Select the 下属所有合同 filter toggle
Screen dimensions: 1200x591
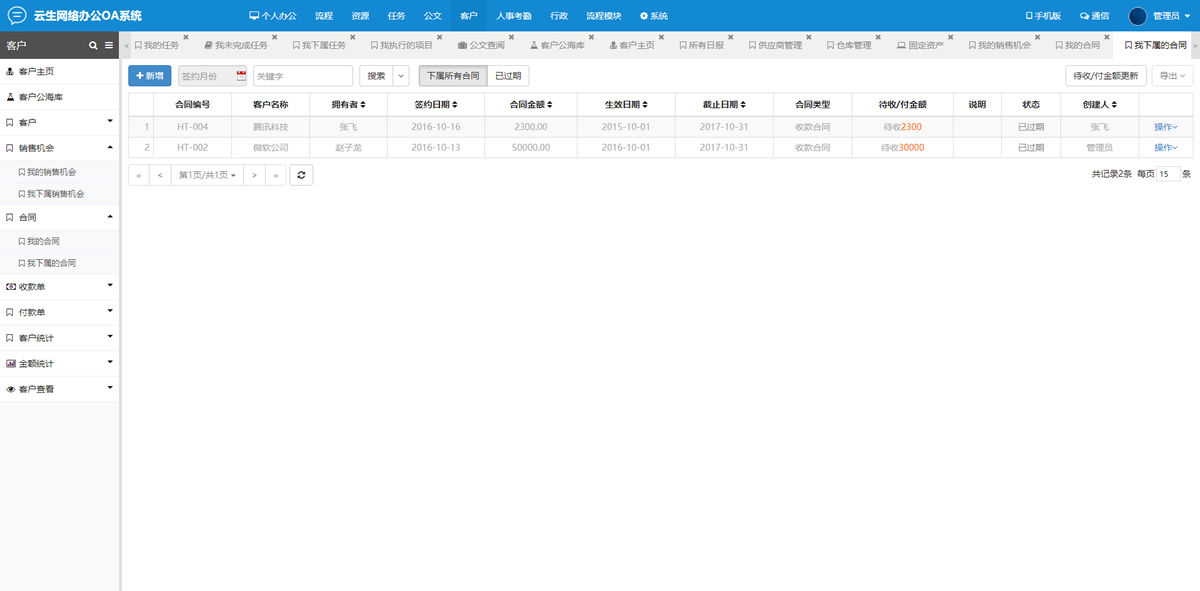pyautogui.click(x=452, y=76)
